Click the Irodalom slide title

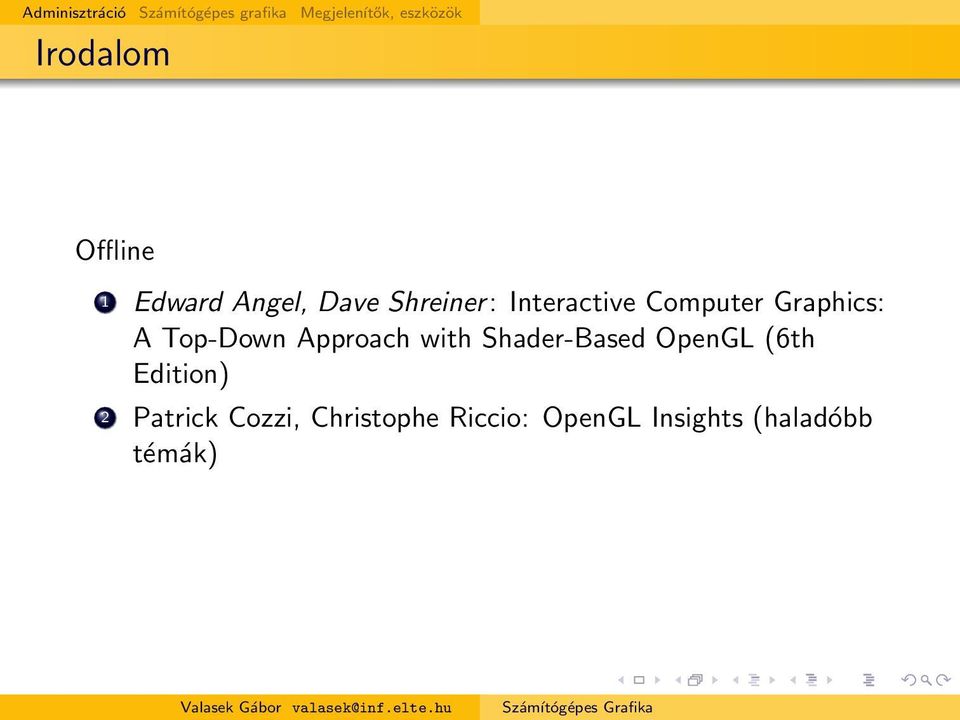[x=103, y=53]
